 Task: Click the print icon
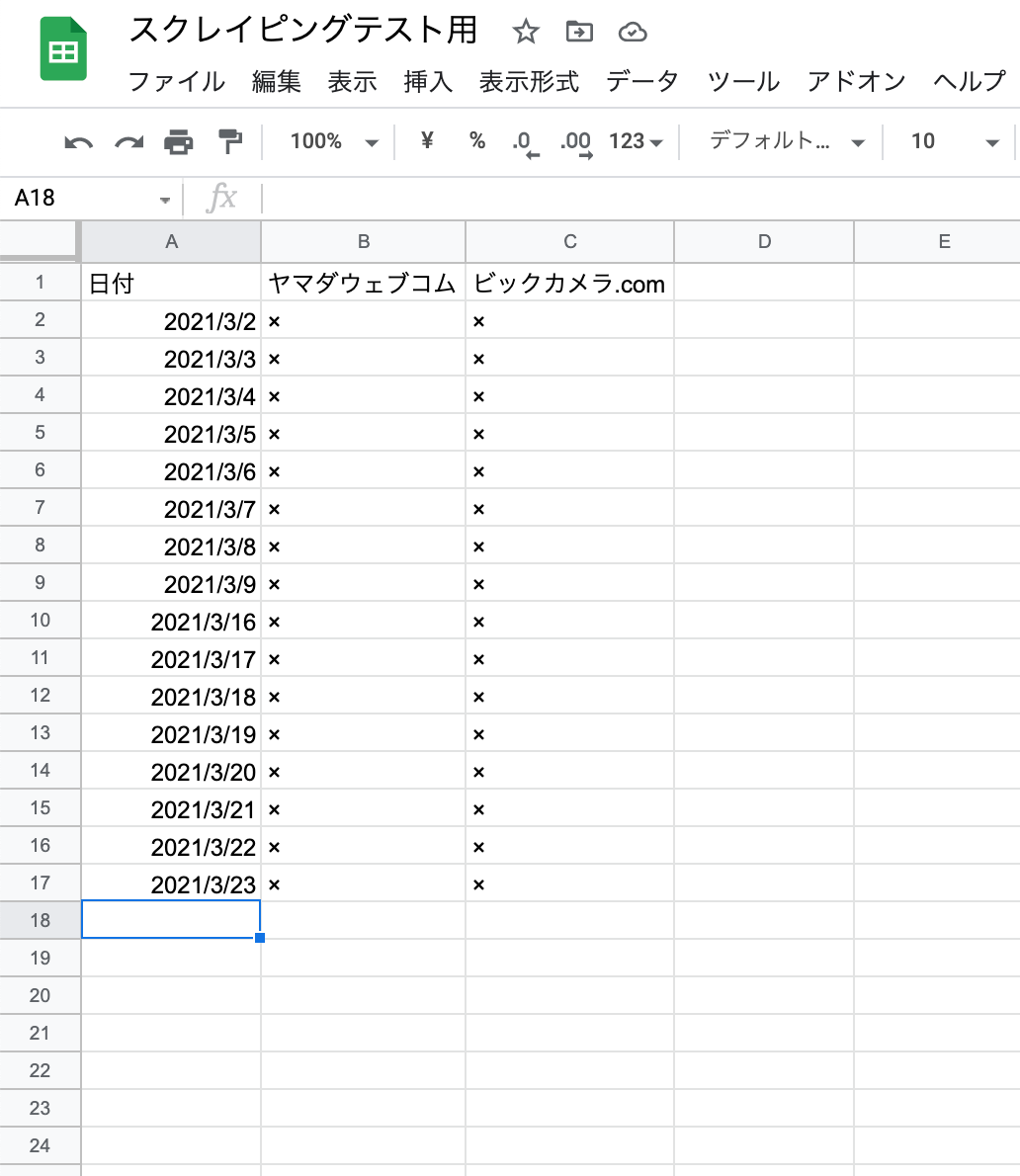point(179,141)
